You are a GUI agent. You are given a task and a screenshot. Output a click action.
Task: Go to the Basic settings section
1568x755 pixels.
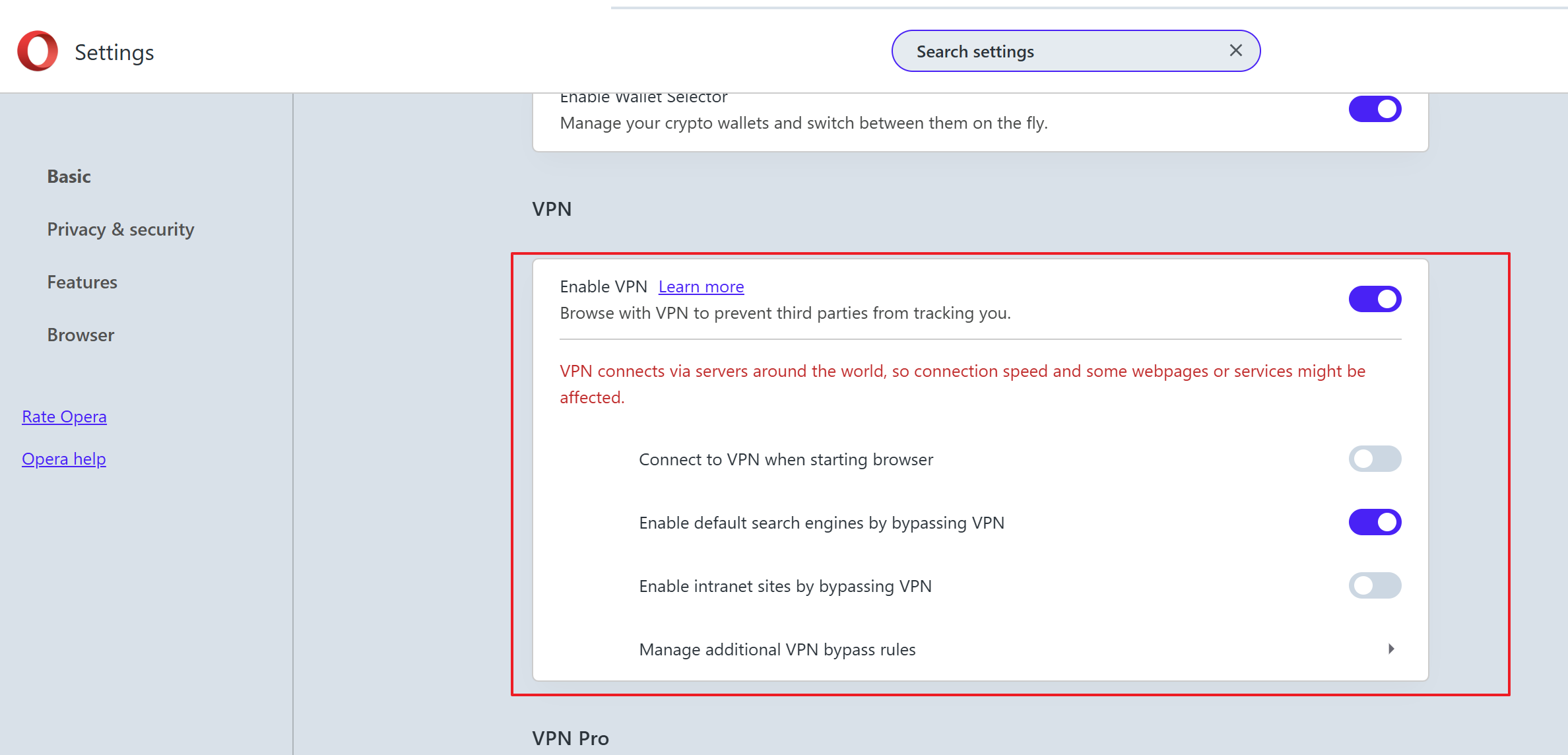(69, 176)
